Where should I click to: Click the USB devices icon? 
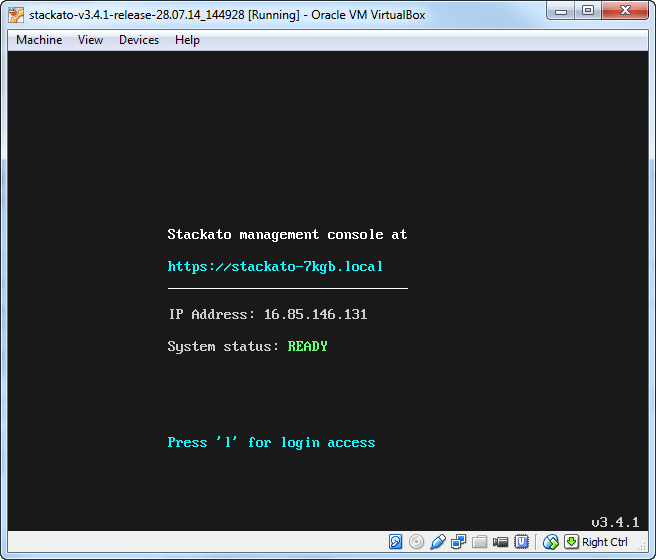click(438, 542)
